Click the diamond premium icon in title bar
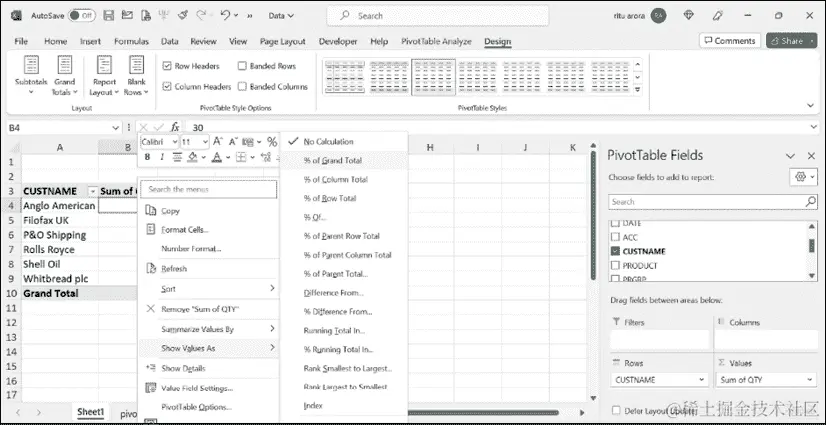Screen dimensions: 826x425 pyautogui.click(x=689, y=15)
